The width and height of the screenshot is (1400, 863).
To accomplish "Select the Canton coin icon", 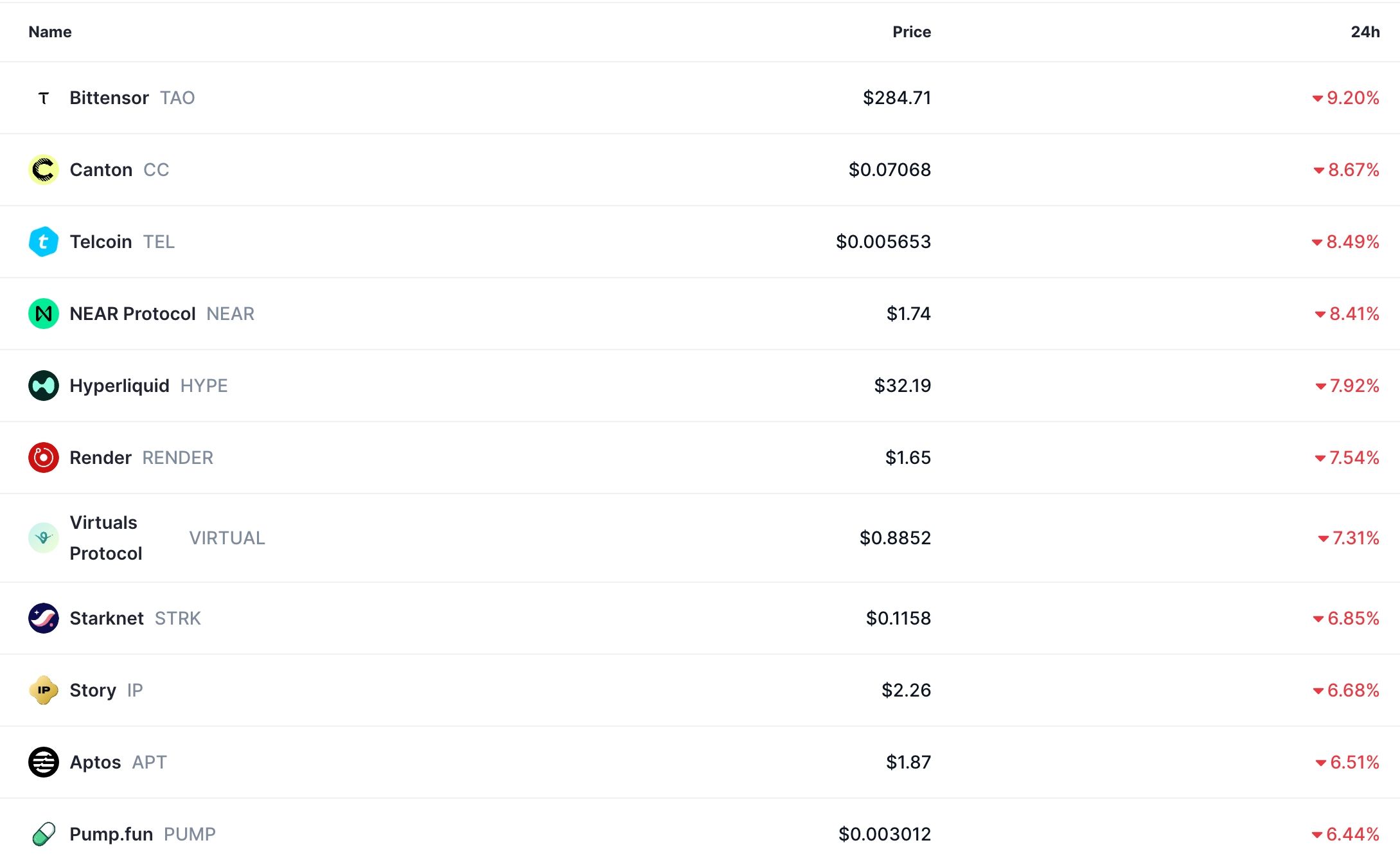I will pos(43,170).
